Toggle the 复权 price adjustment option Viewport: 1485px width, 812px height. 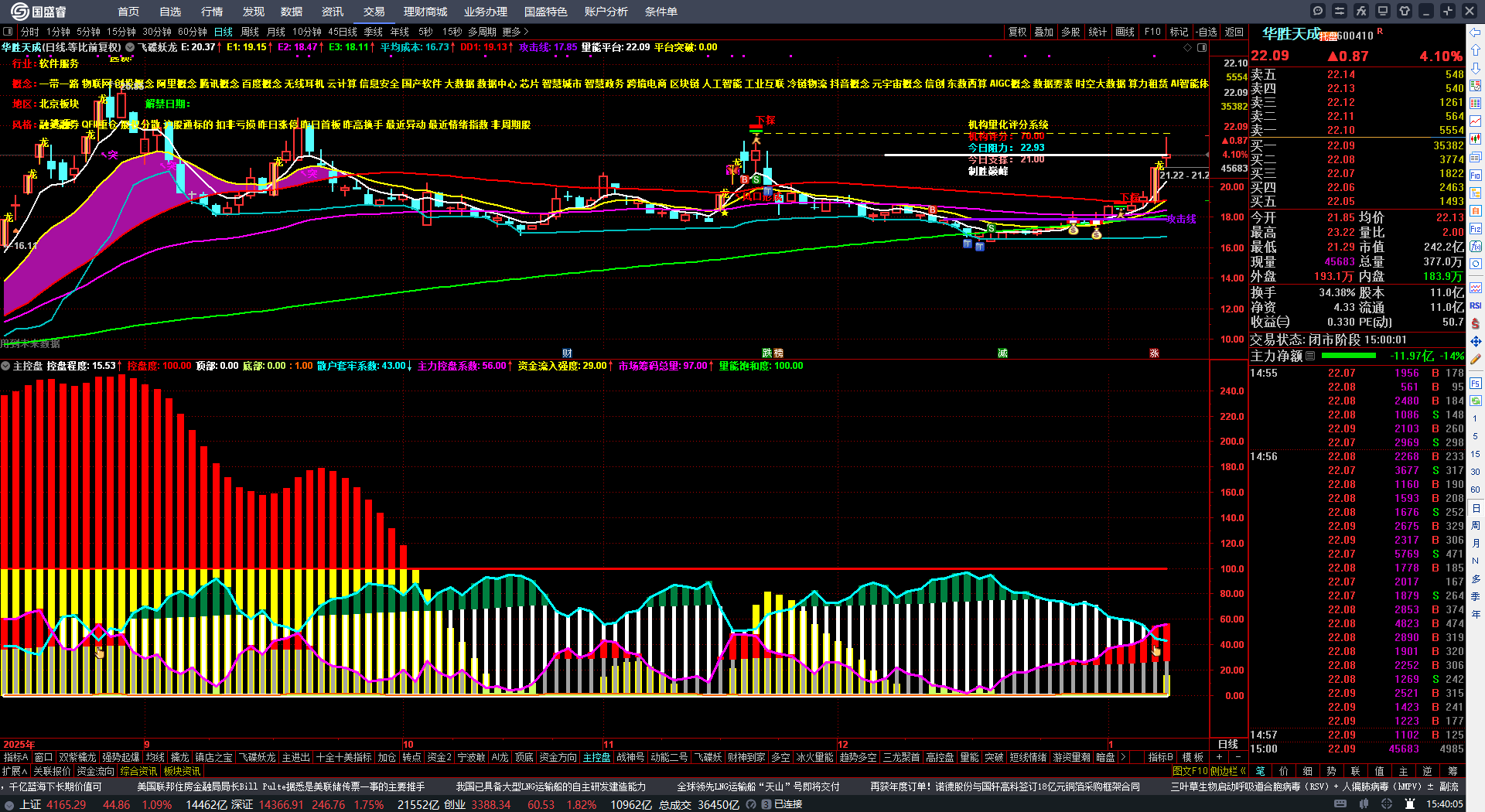coord(1017,32)
